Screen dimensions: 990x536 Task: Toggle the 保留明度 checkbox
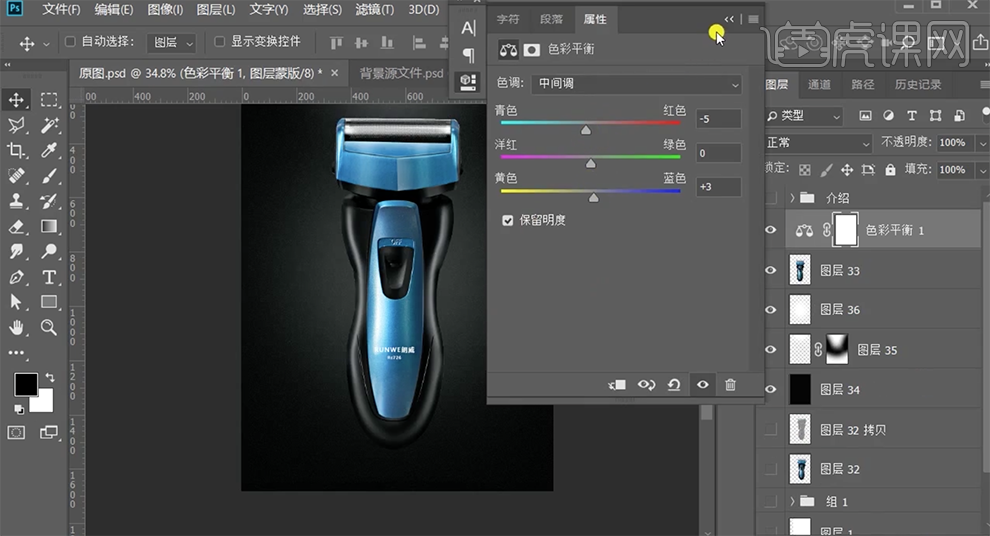508,220
